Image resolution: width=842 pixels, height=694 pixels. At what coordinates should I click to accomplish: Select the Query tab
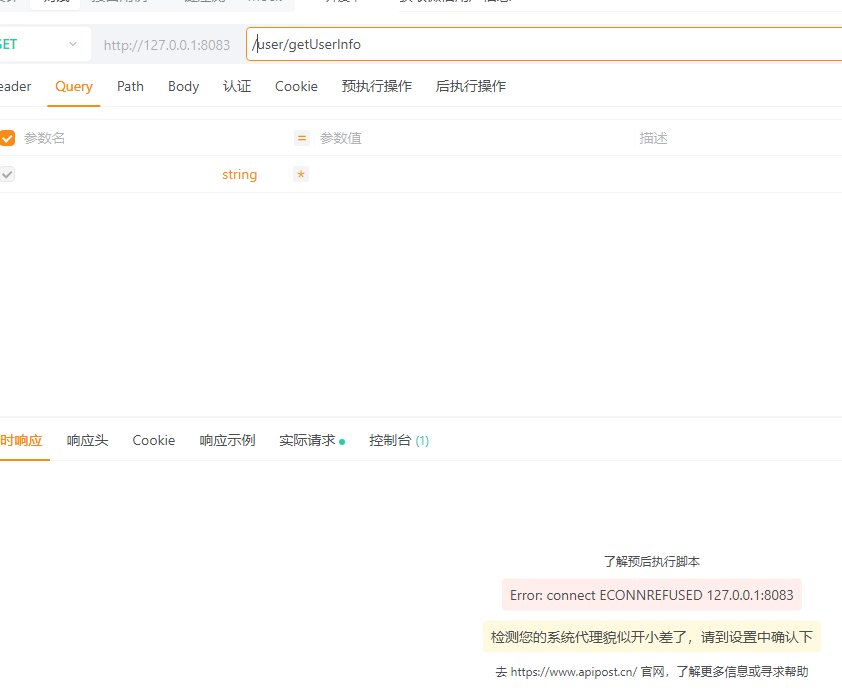[x=74, y=86]
